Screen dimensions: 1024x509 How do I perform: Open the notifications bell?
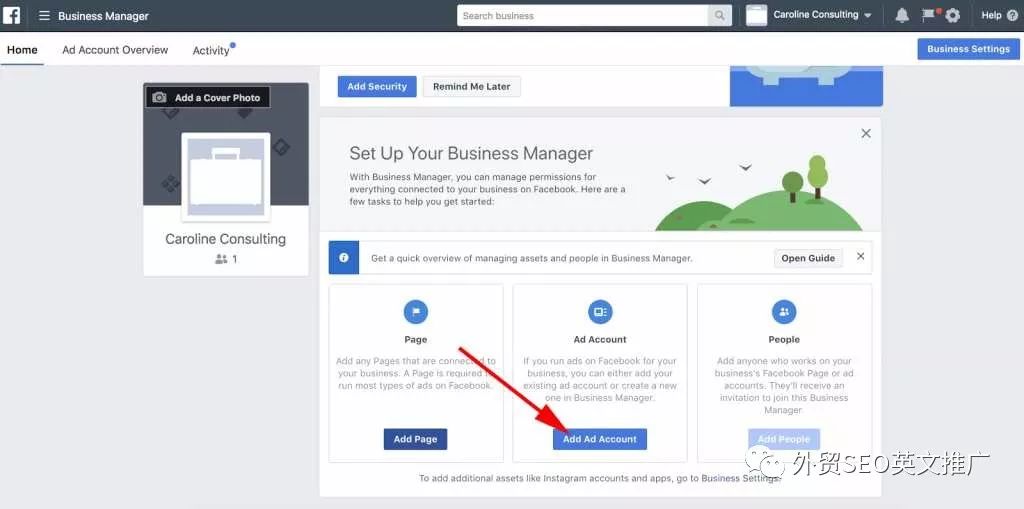click(x=902, y=16)
